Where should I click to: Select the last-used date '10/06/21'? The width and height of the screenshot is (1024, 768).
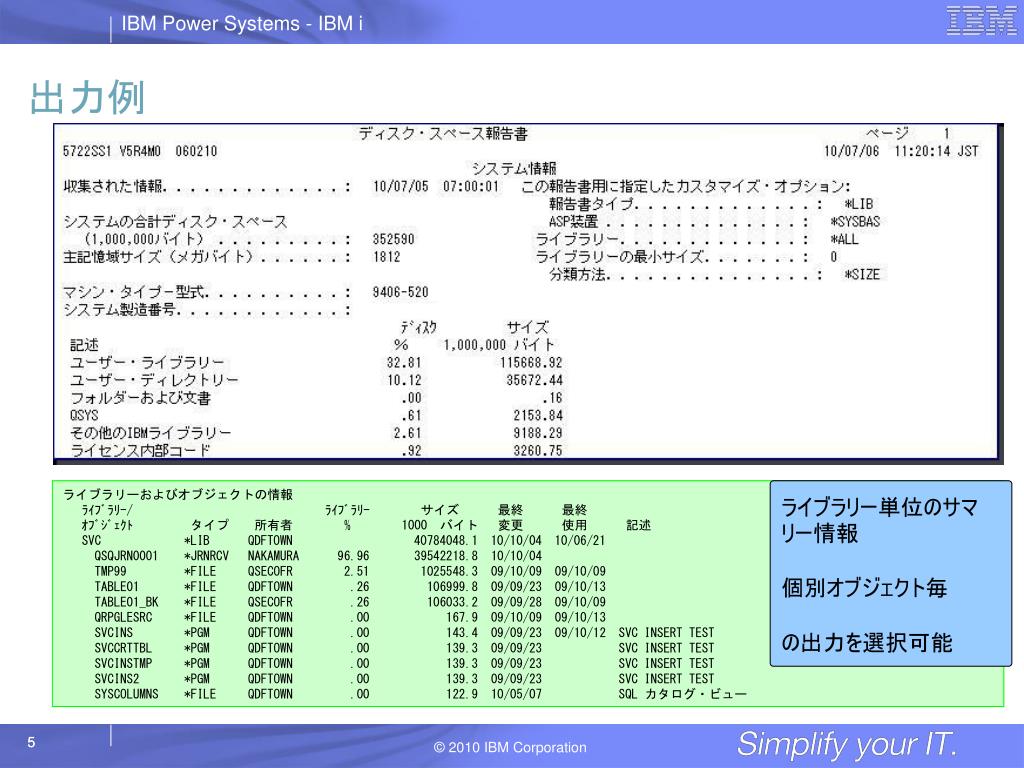coord(580,541)
